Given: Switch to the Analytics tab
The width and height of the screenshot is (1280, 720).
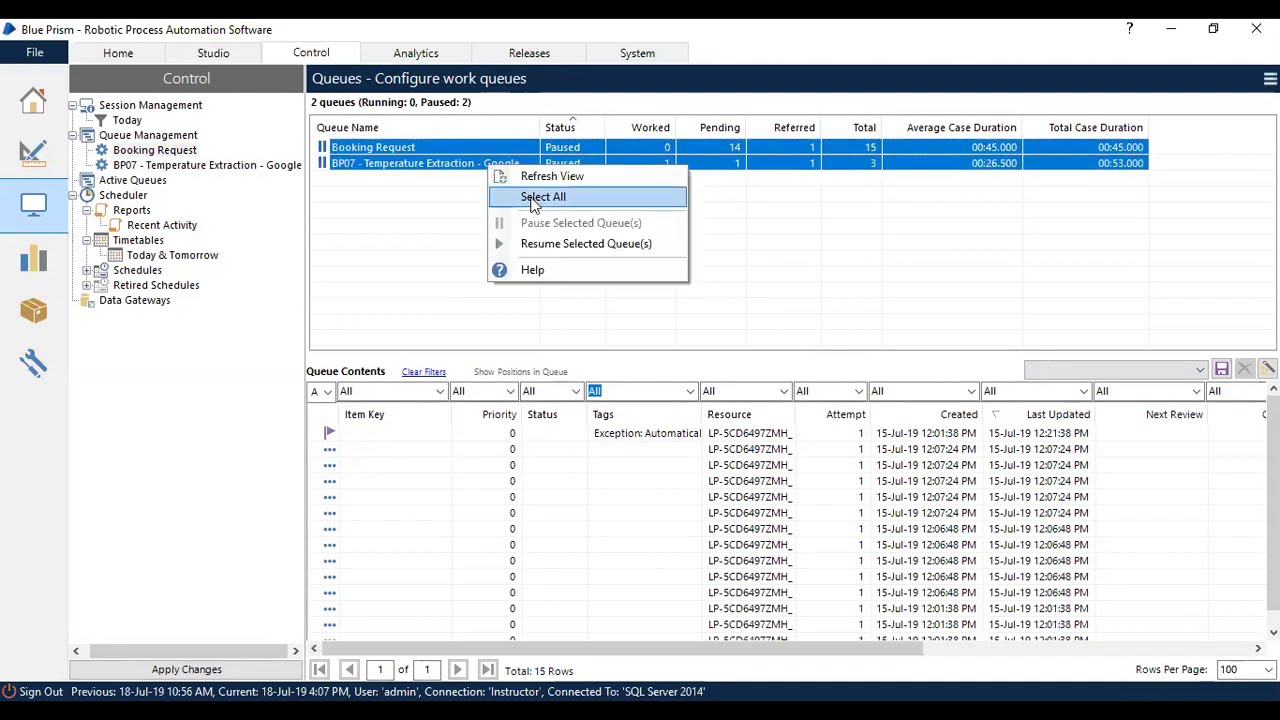Looking at the screenshot, I should pyautogui.click(x=416, y=53).
